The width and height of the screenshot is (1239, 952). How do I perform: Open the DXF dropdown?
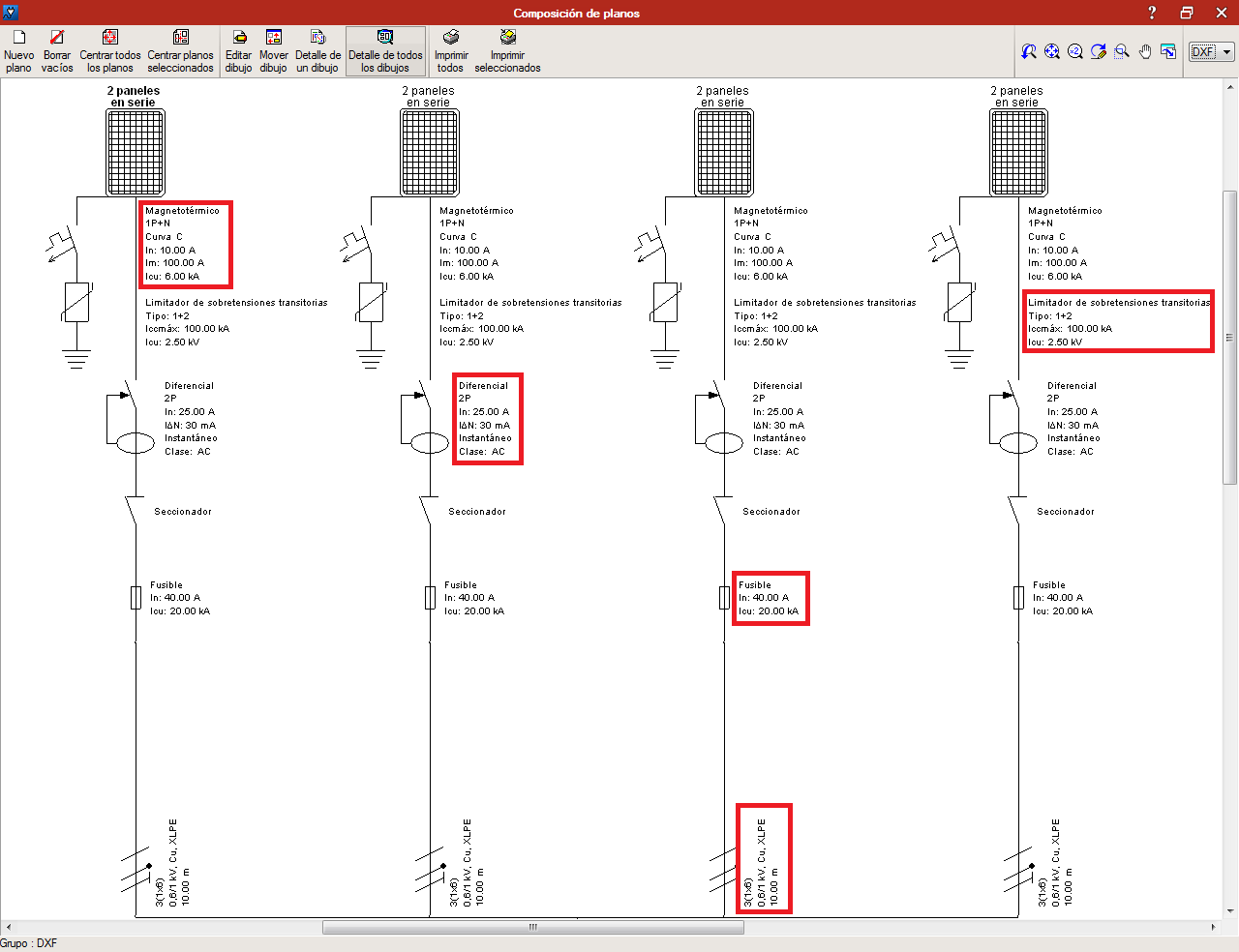point(1211,51)
